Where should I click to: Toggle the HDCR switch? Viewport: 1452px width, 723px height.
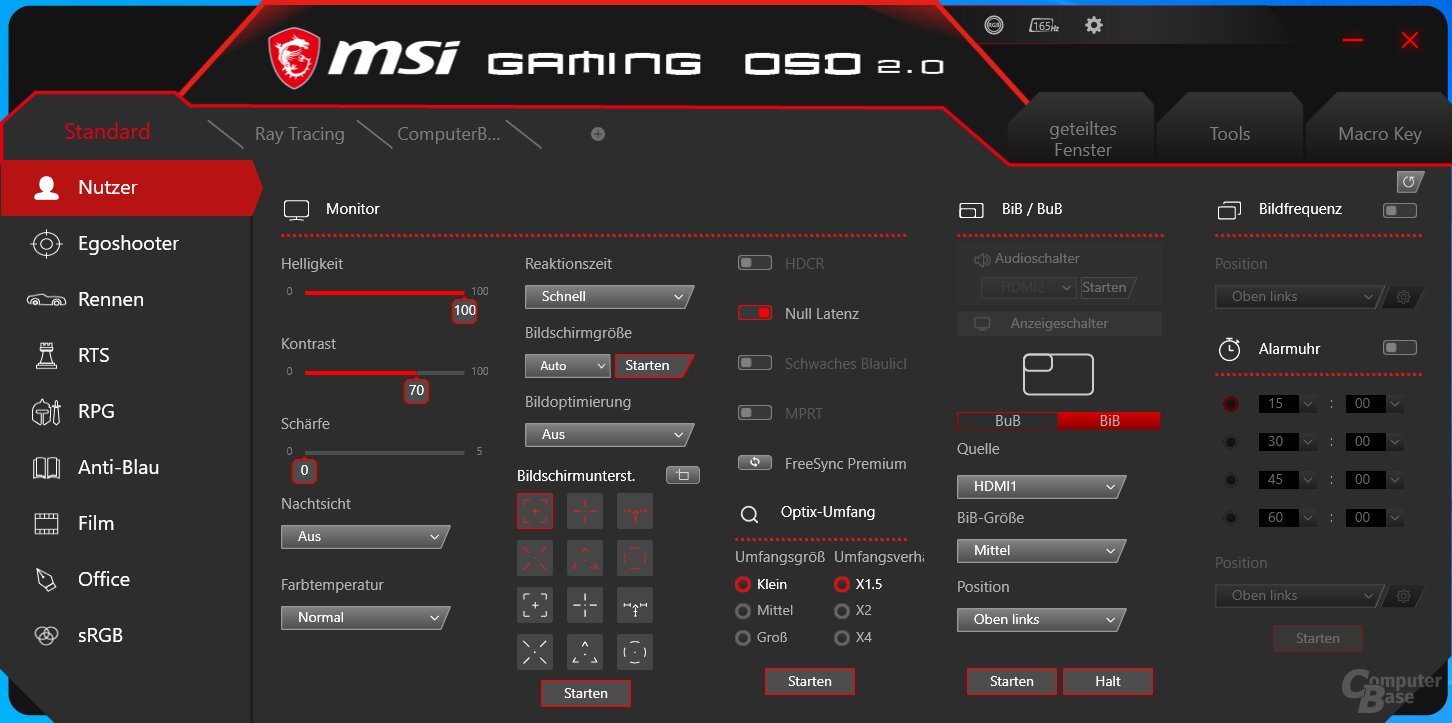[755, 263]
